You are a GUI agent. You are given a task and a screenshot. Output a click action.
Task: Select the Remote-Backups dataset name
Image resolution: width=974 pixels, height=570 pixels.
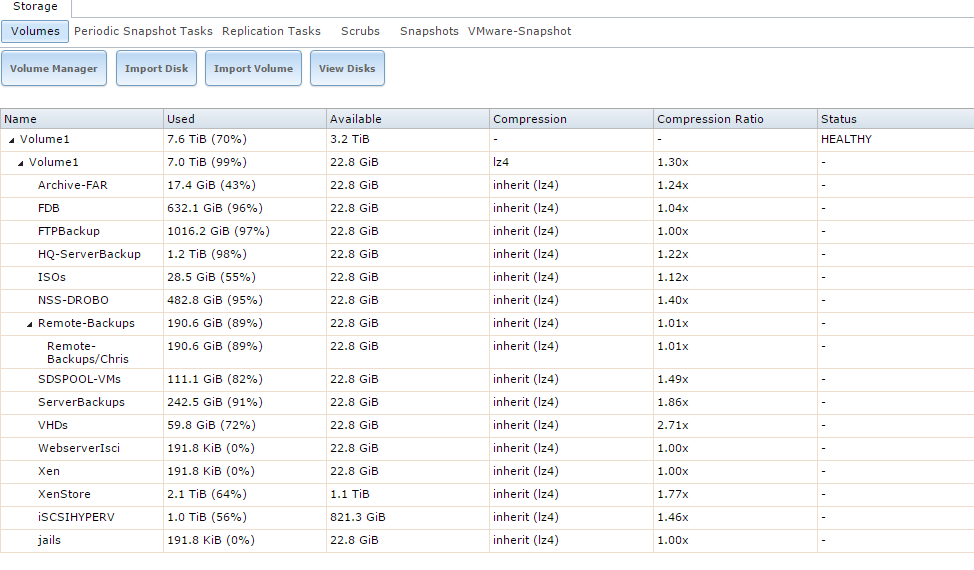pos(86,323)
